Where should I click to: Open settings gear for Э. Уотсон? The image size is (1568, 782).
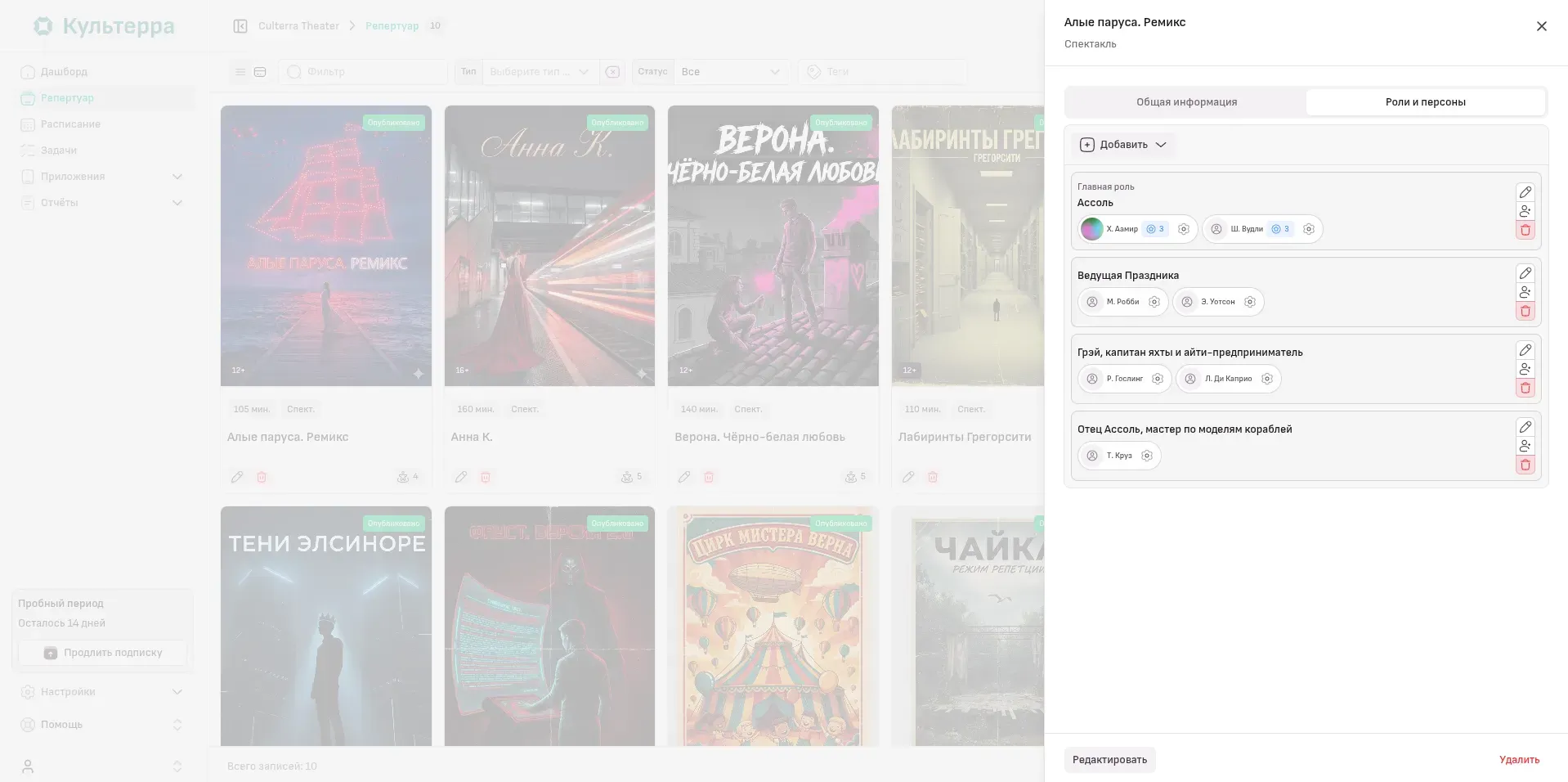[x=1249, y=302]
